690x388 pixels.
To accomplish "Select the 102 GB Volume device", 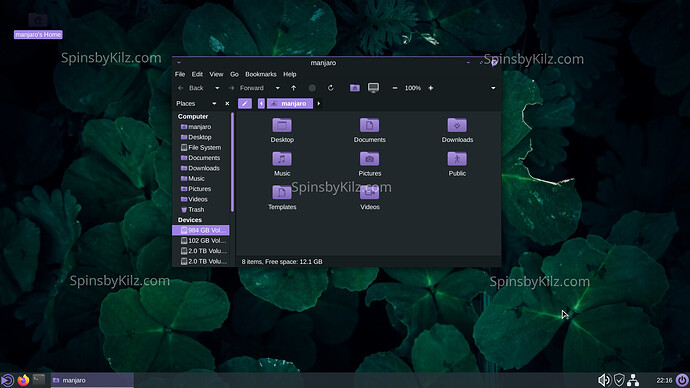I will (x=201, y=241).
